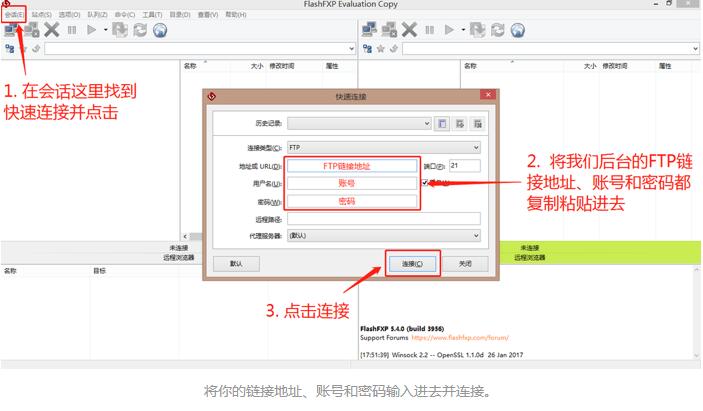
Task: Click the 远程路径 remote path input field
Action: tap(384, 219)
